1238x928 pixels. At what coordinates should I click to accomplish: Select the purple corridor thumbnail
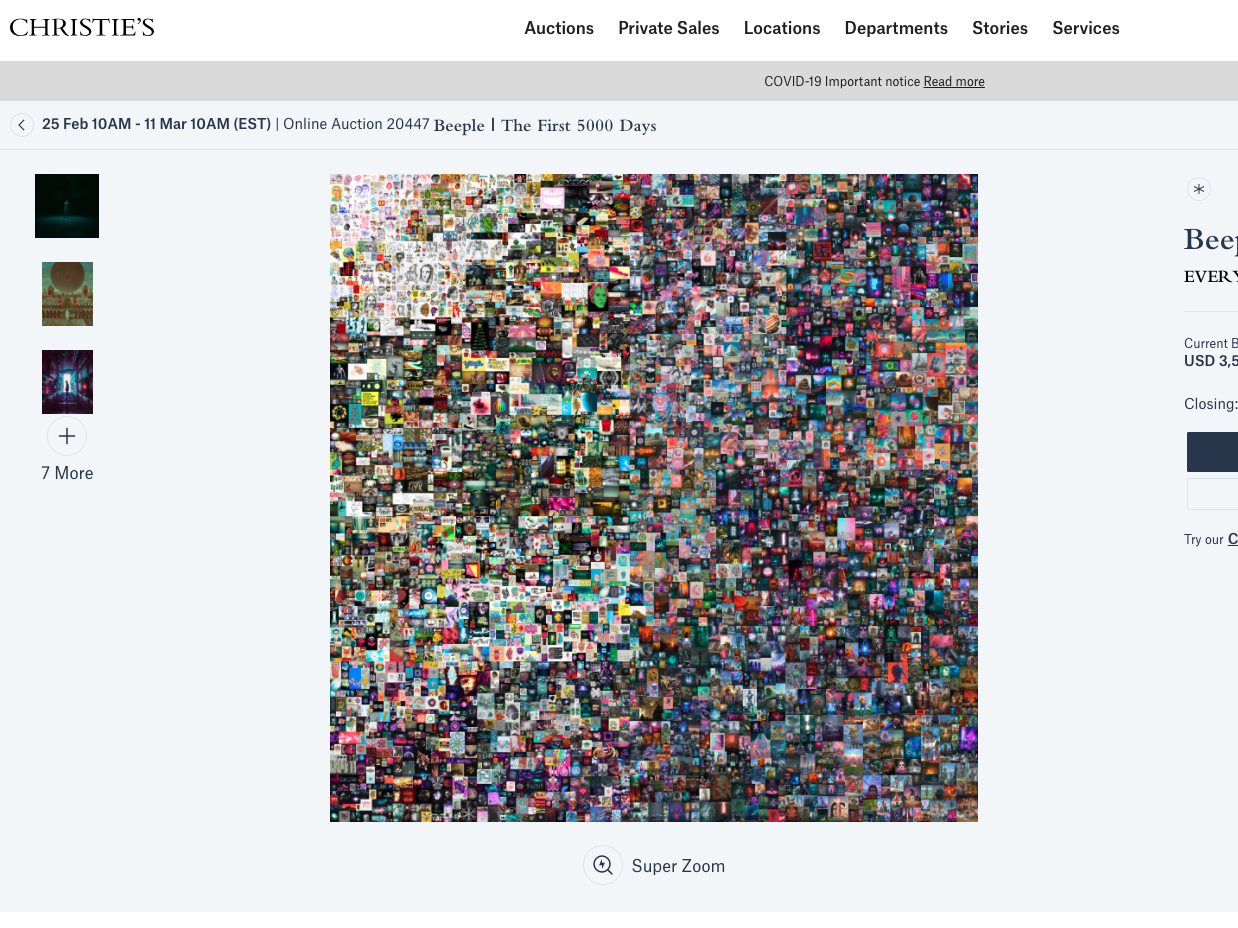pos(67,382)
